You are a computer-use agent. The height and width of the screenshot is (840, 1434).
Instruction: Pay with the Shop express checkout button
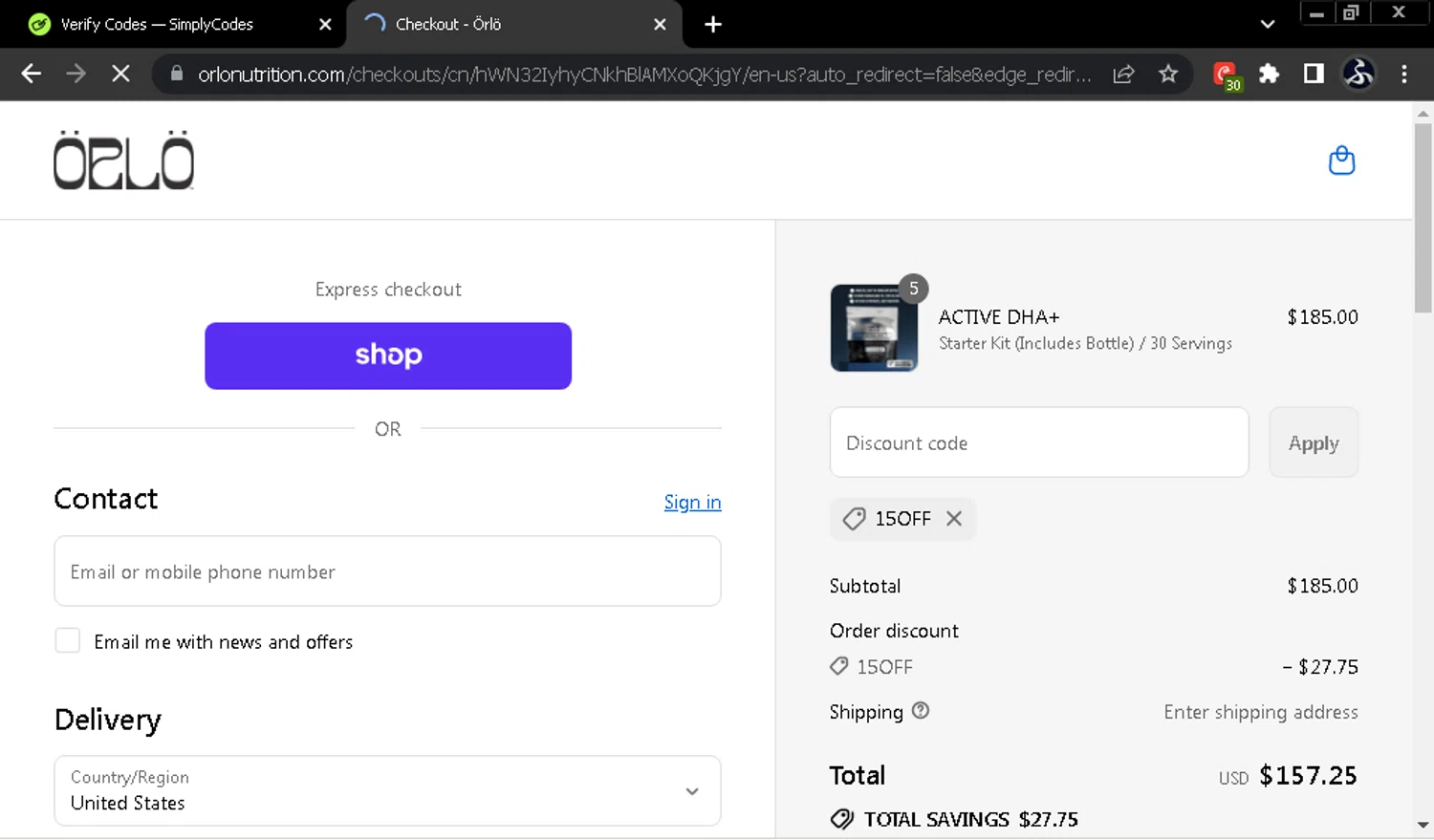click(388, 355)
